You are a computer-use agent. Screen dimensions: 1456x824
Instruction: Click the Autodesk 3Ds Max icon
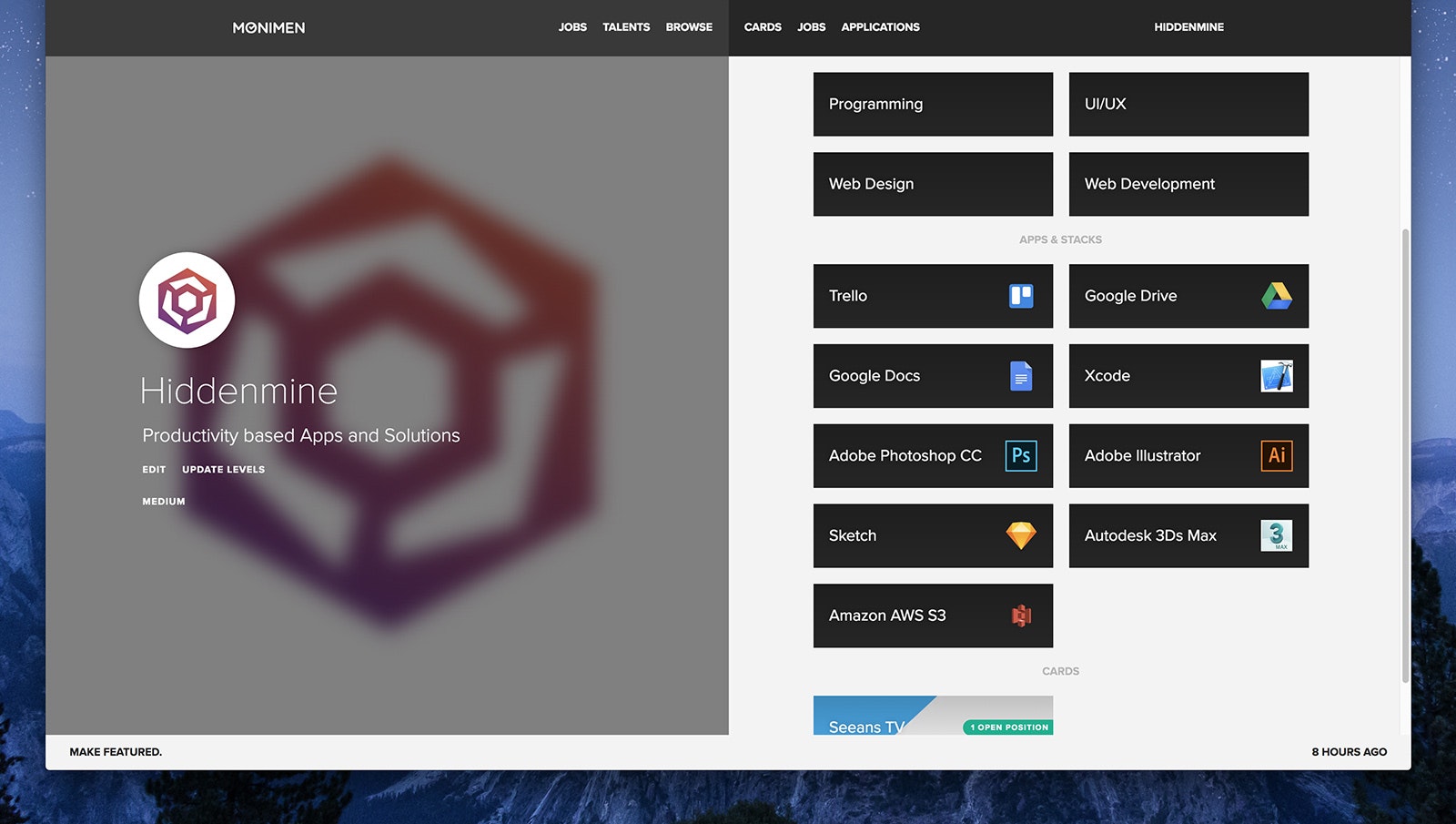[1277, 535]
